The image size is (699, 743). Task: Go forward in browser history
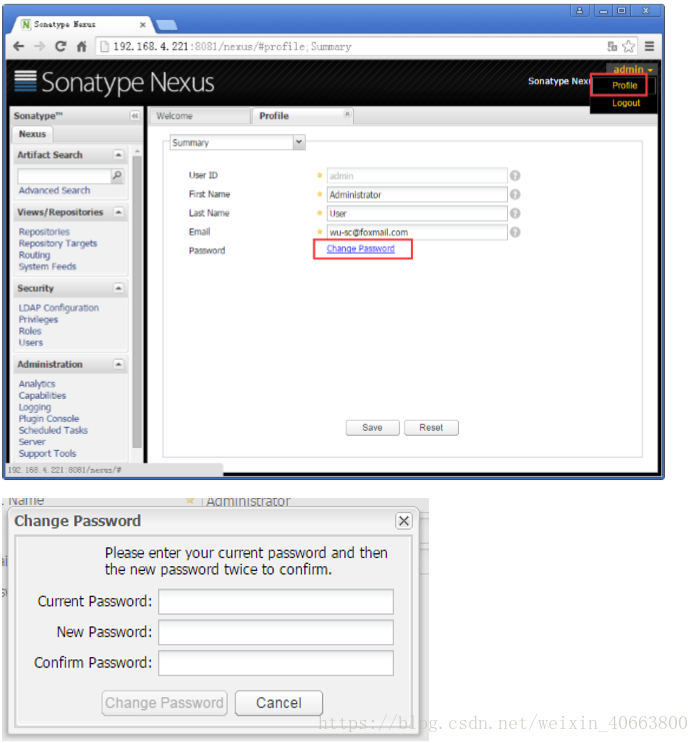click(x=40, y=46)
